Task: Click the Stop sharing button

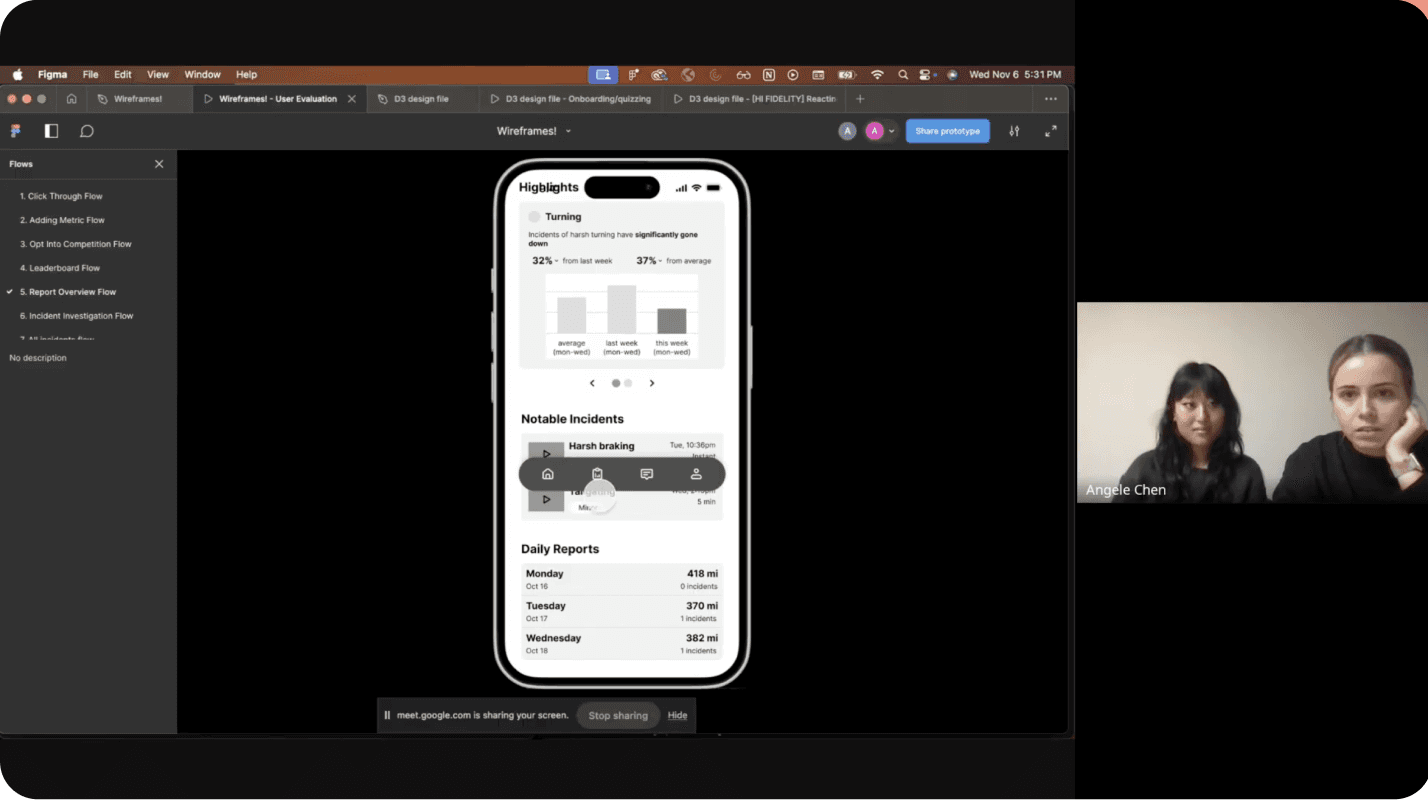Action: [618, 715]
